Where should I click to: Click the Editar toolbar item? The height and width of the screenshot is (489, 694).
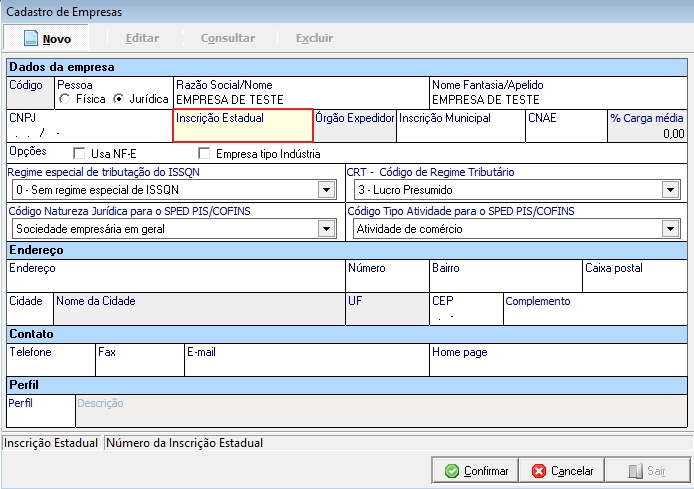tap(142, 38)
